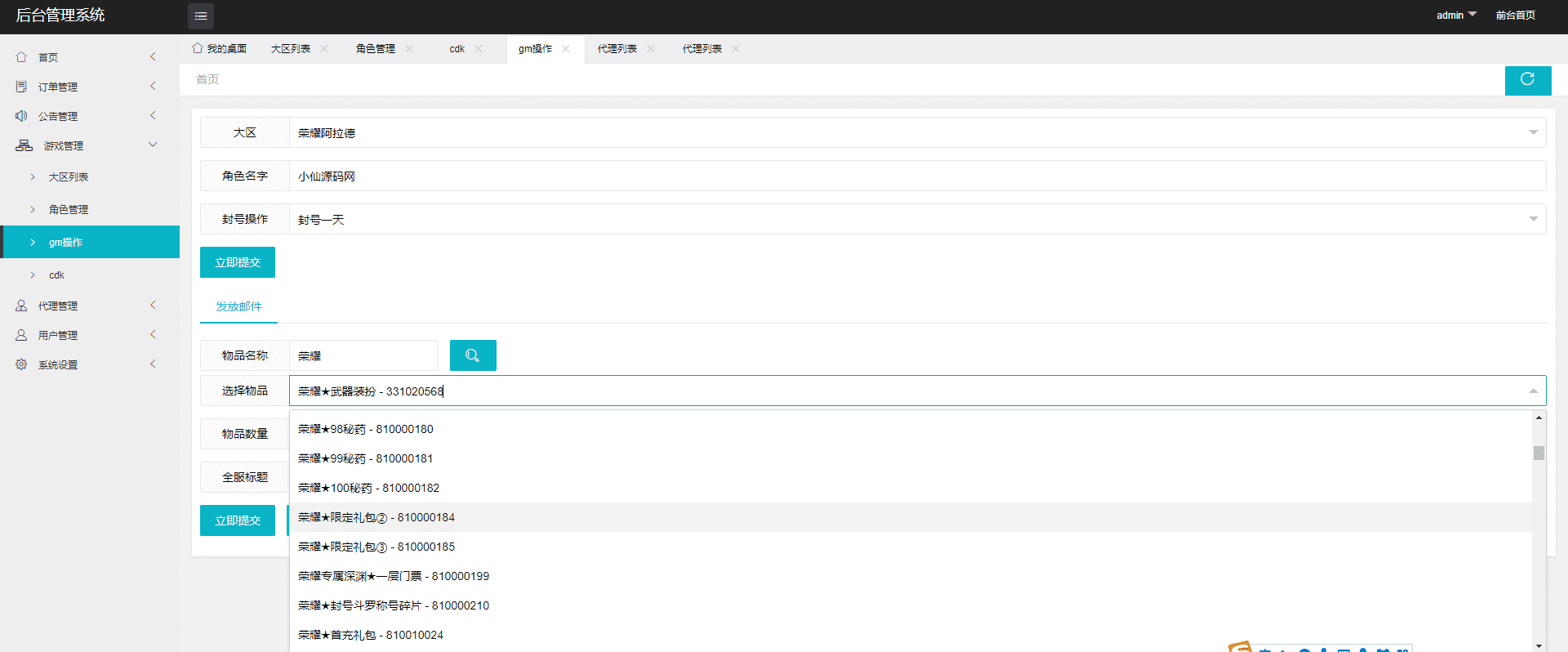Click the dropdown list scrollbar thumb

[x=1539, y=453]
